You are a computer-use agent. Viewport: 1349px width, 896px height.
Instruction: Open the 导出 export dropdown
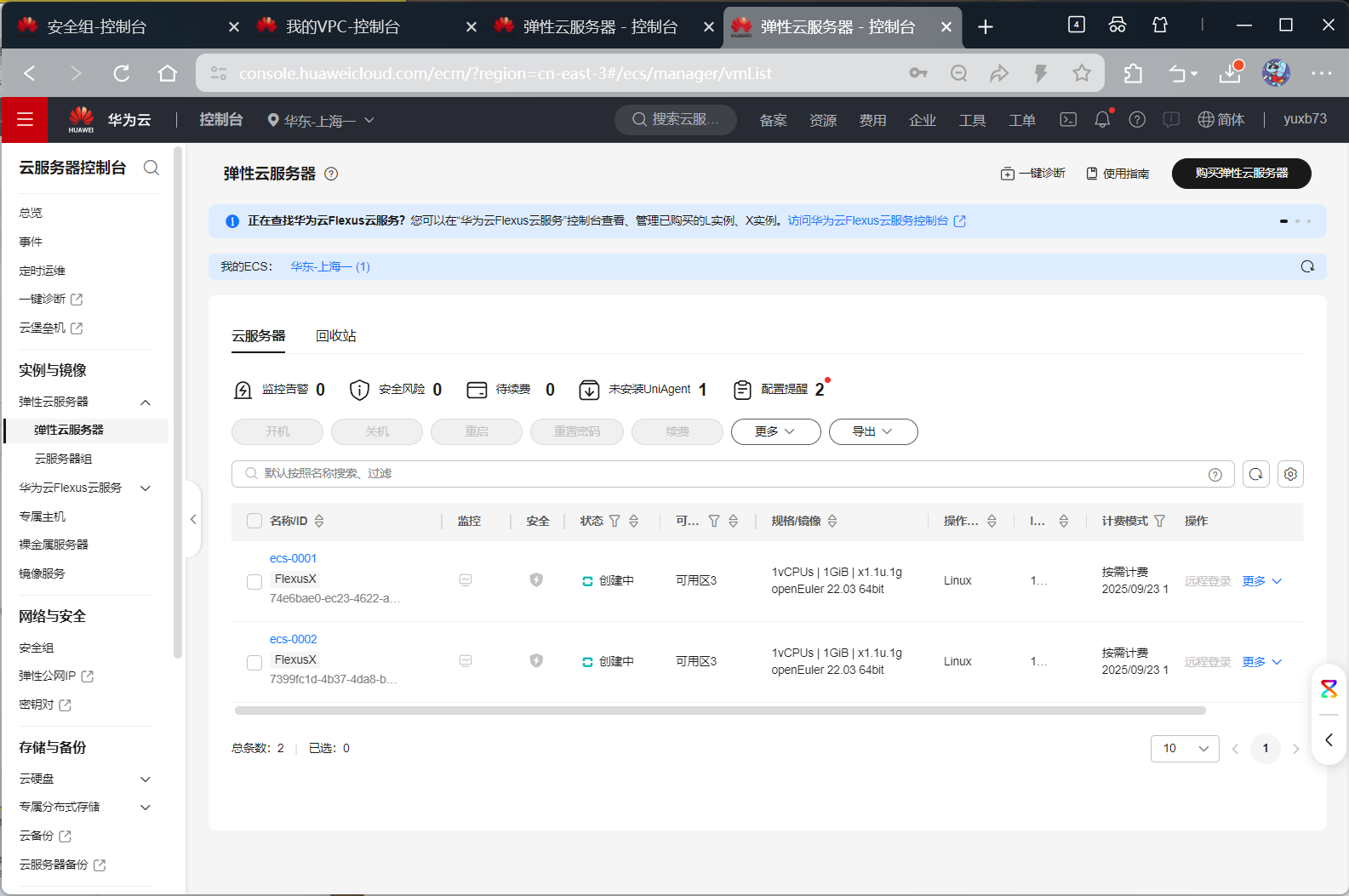tap(873, 431)
